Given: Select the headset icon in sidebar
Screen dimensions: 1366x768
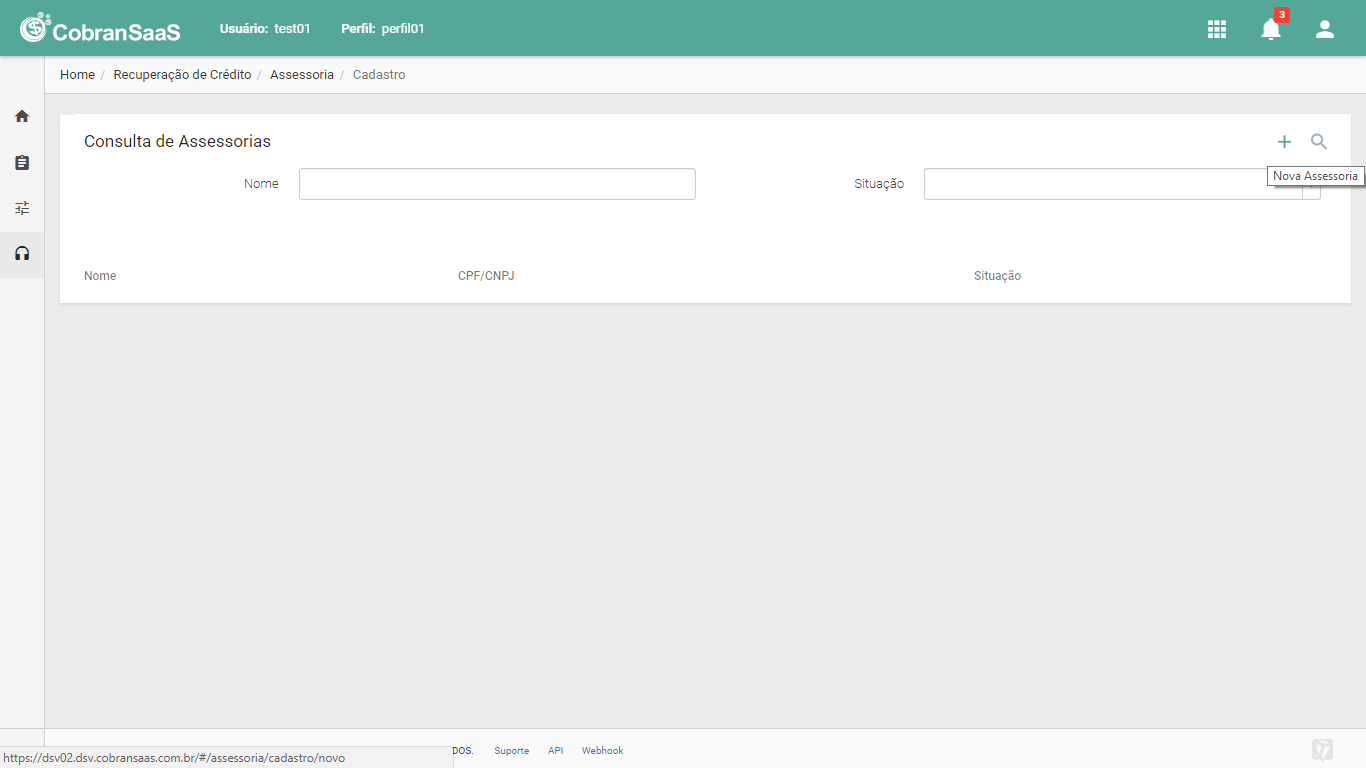Looking at the screenshot, I should 22,254.
